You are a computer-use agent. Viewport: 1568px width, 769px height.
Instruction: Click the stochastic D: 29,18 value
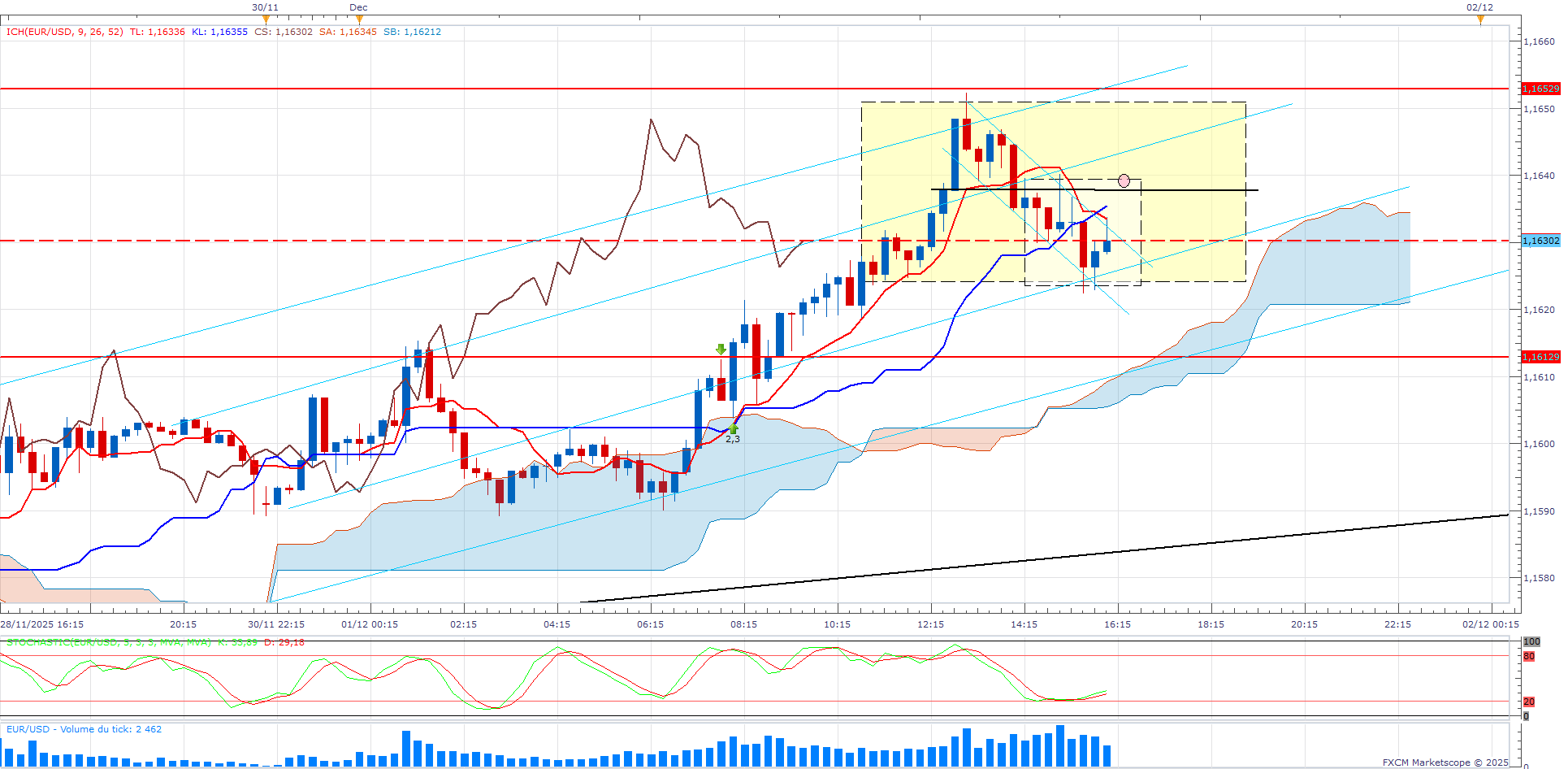tap(284, 642)
